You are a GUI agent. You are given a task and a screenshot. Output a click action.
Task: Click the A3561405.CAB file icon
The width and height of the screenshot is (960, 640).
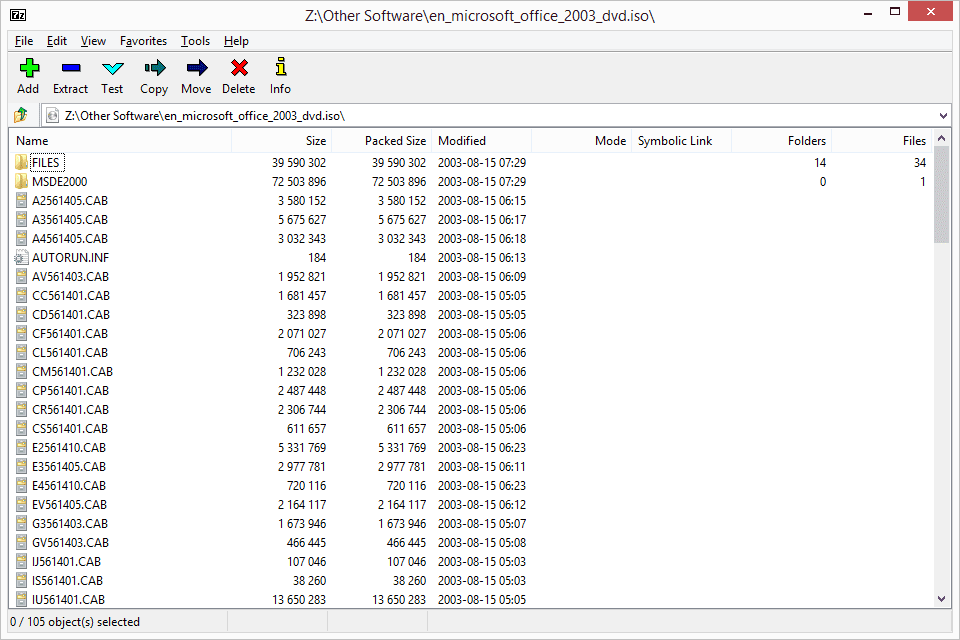[x=21, y=219]
